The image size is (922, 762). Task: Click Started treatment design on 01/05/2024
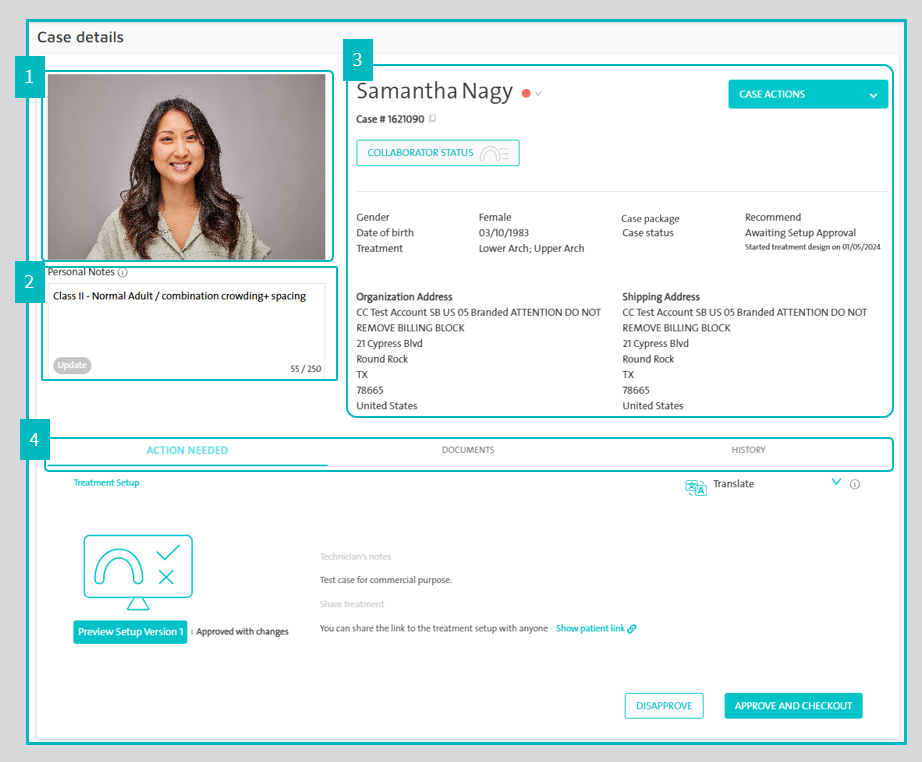point(813,247)
